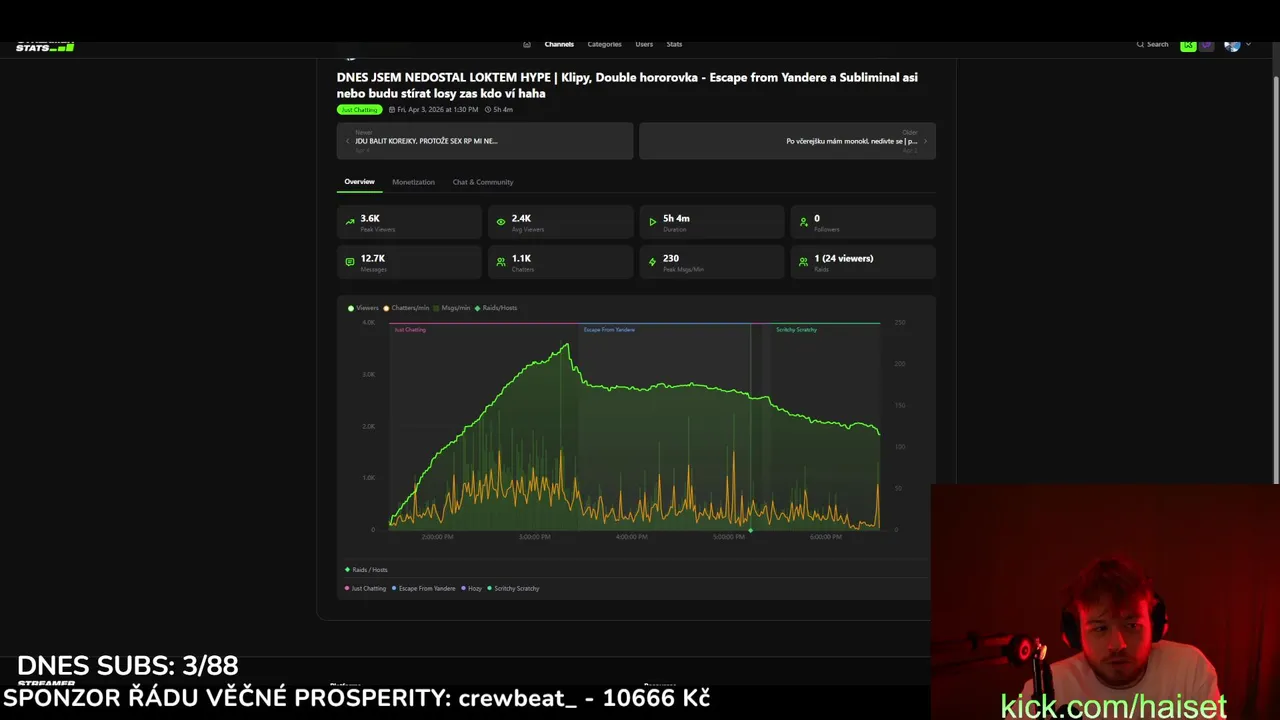Open the Channels menu item

click(559, 44)
